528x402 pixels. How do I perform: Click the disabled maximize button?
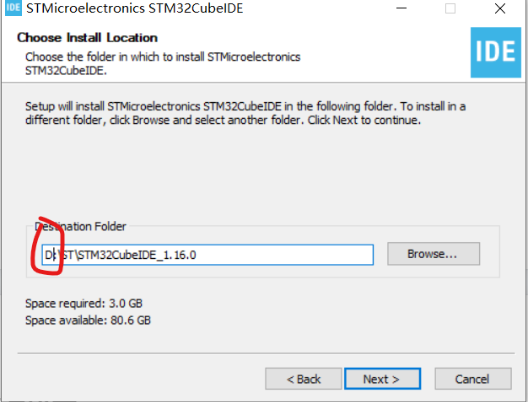coord(450,8)
